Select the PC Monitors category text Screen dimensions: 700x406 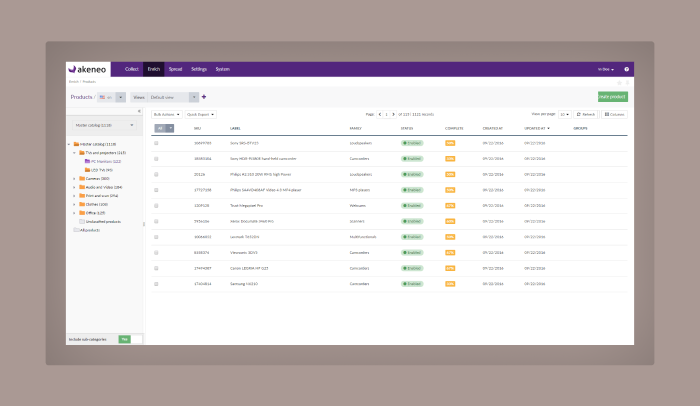click(106, 162)
